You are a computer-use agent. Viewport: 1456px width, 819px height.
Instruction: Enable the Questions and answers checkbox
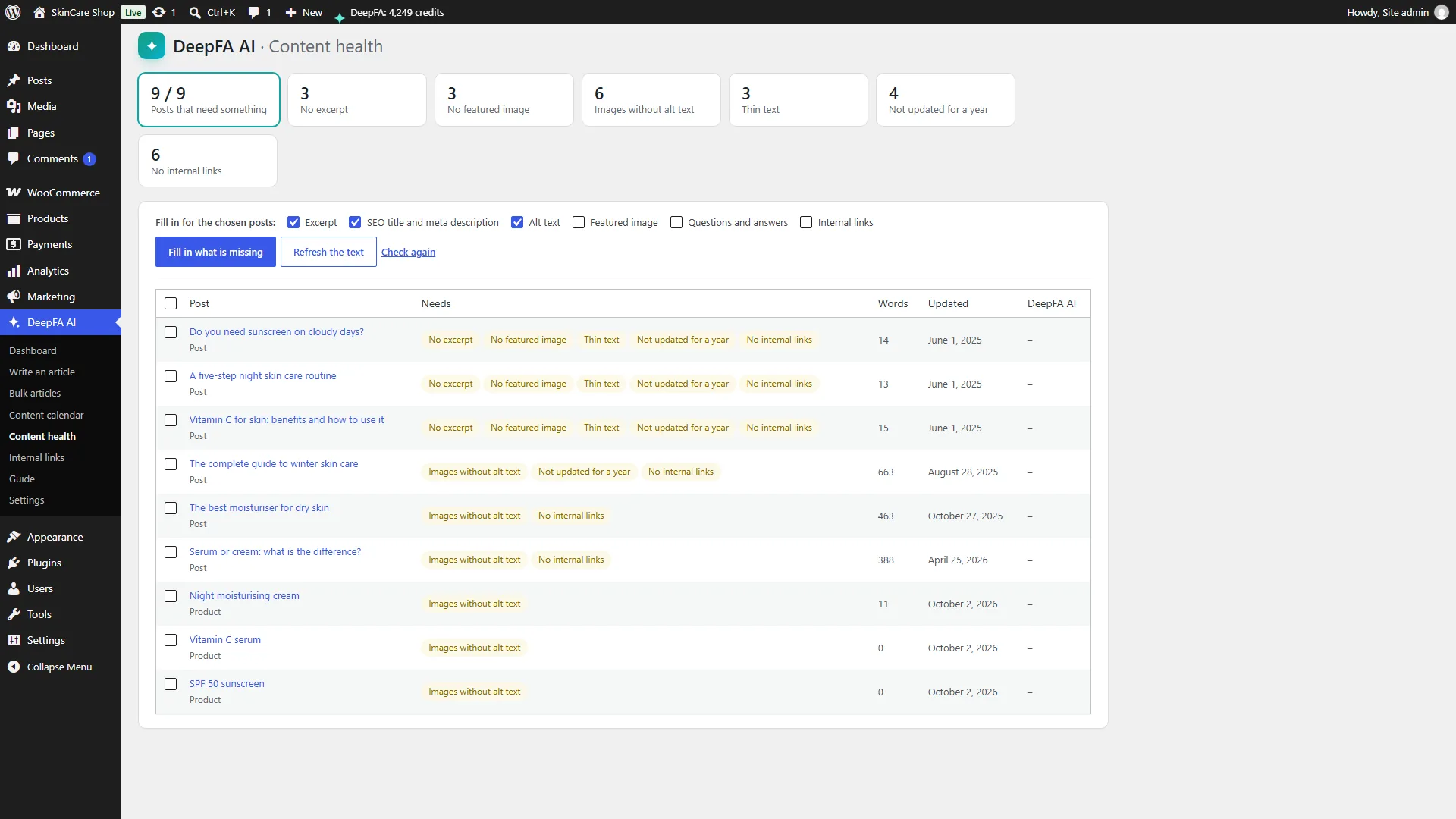click(x=676, y=222)
